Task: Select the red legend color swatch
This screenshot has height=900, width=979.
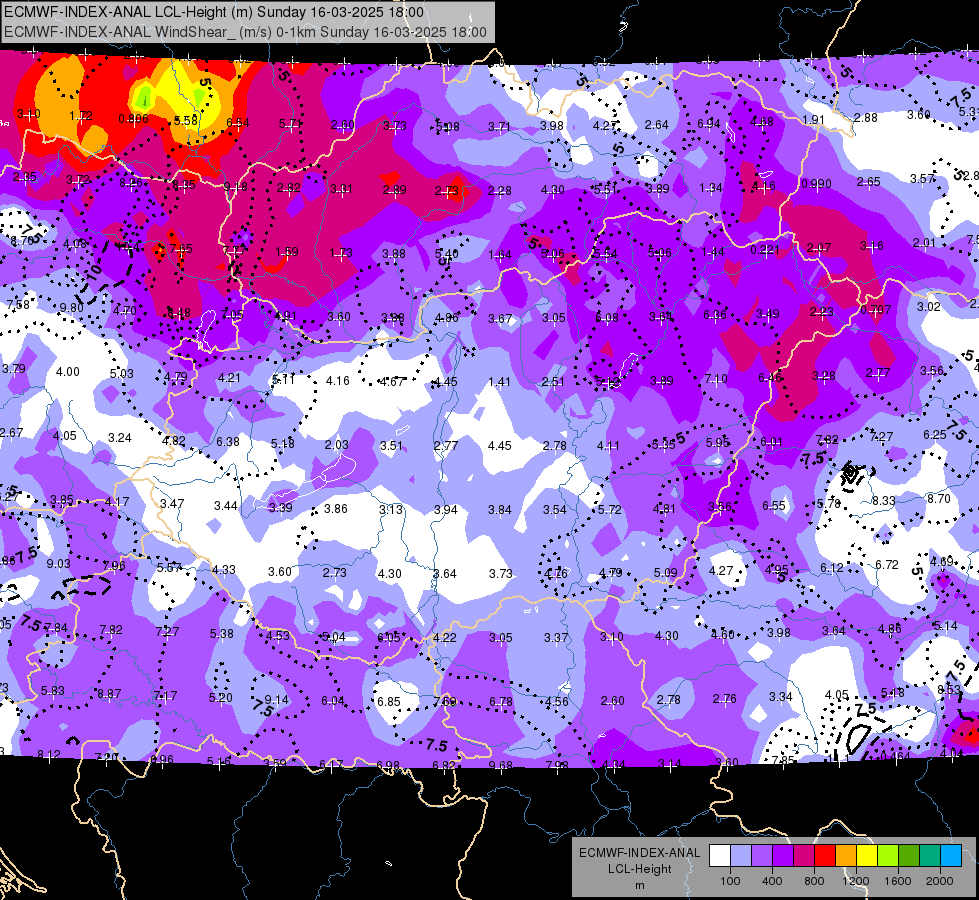Action: click(825, 856)
